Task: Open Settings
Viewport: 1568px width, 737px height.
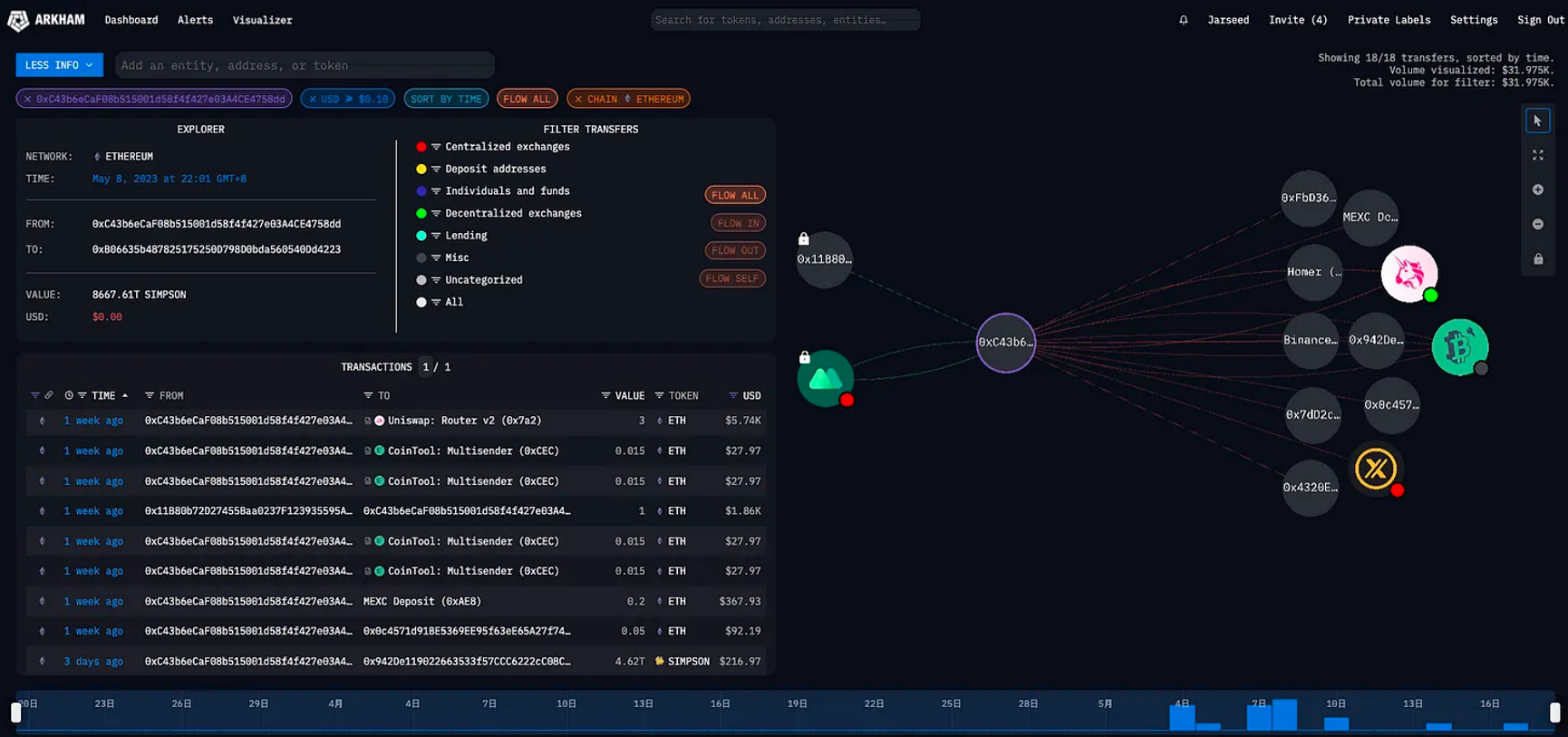Action: (x=1474, y=20)
